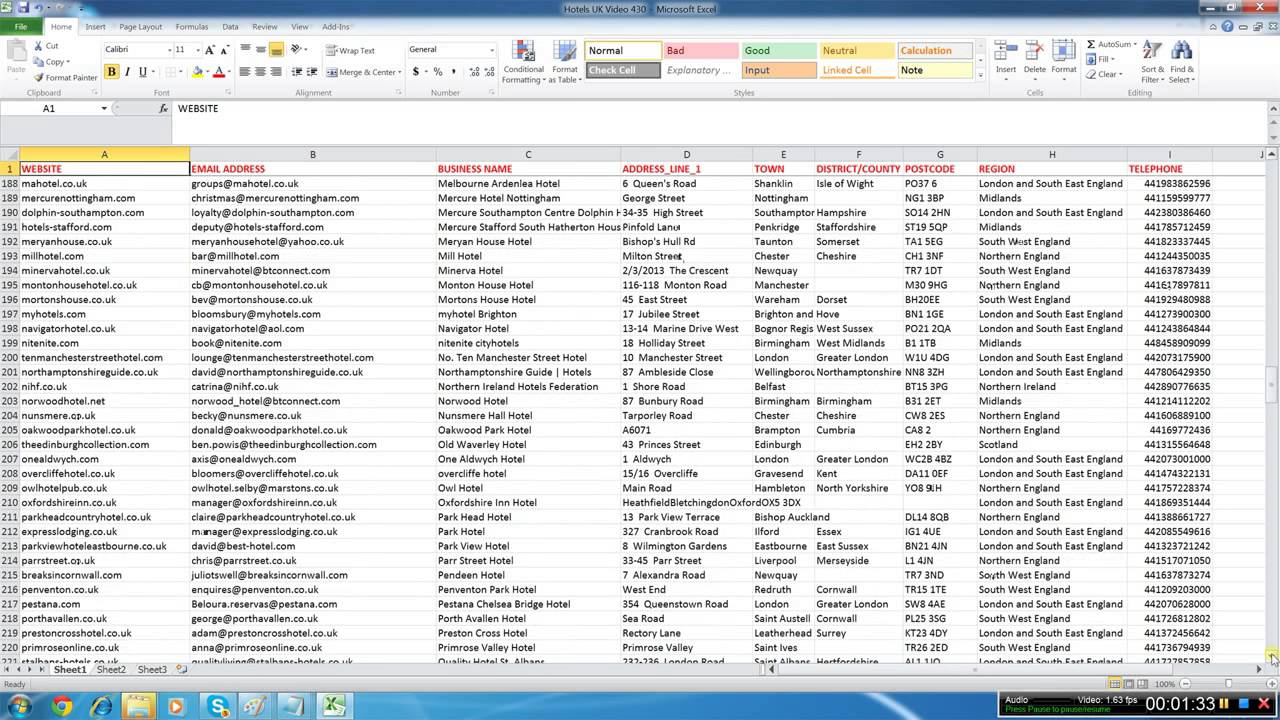Toggle Bold formatting
Screen dimensions: 1280x720
111,72
